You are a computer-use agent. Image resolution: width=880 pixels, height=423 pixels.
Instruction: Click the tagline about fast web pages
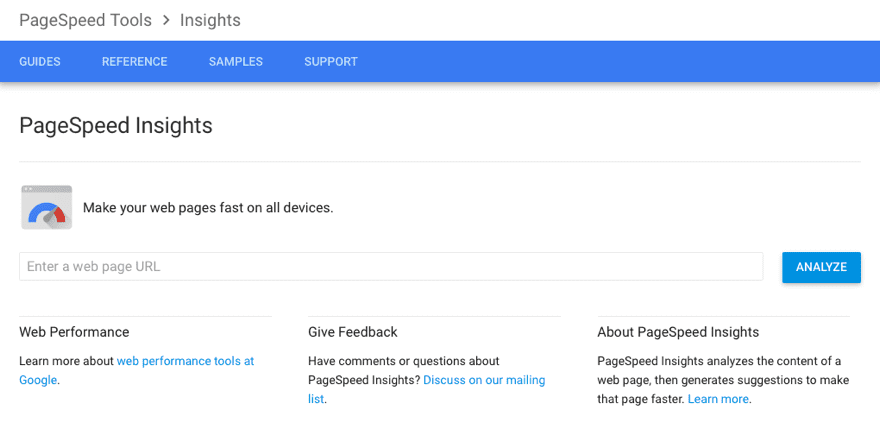[208, 208]
